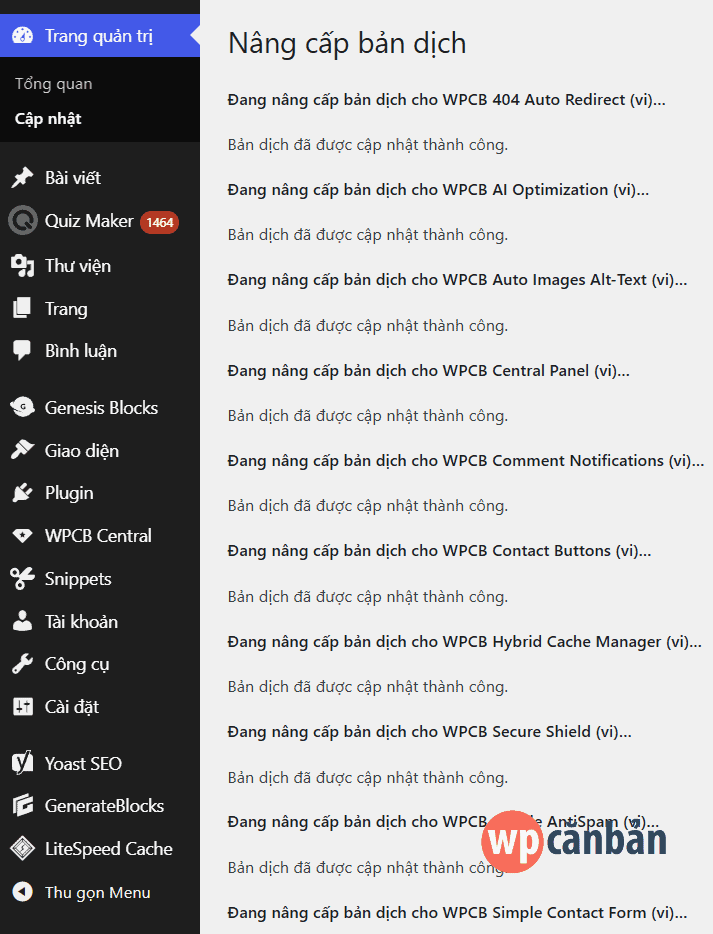Open the Trang quản trị menu
Viewport: 713px width, 934px height.
coord(99,36)
